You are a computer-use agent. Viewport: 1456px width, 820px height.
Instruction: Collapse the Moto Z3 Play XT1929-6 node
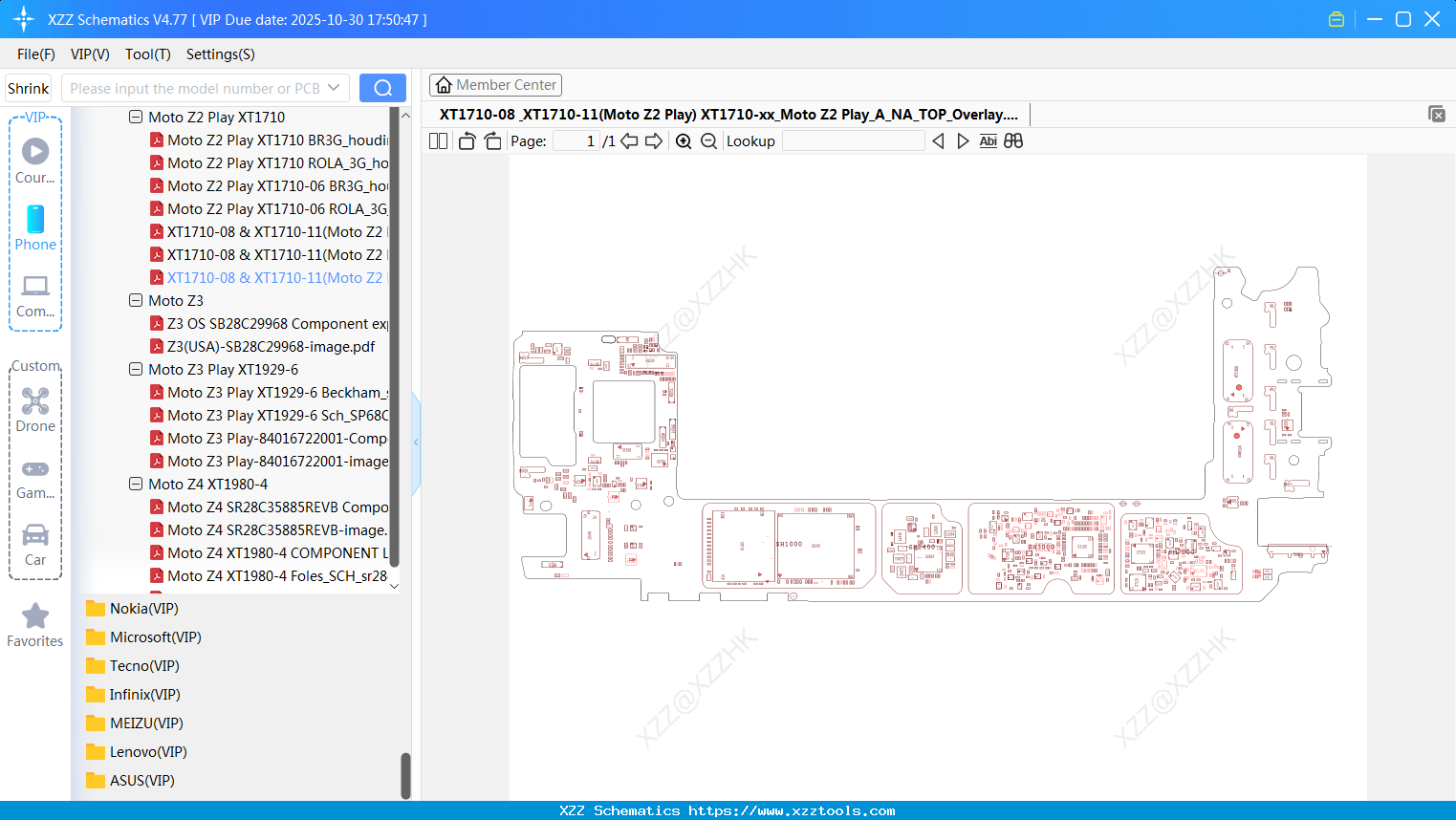click(136, 370)
